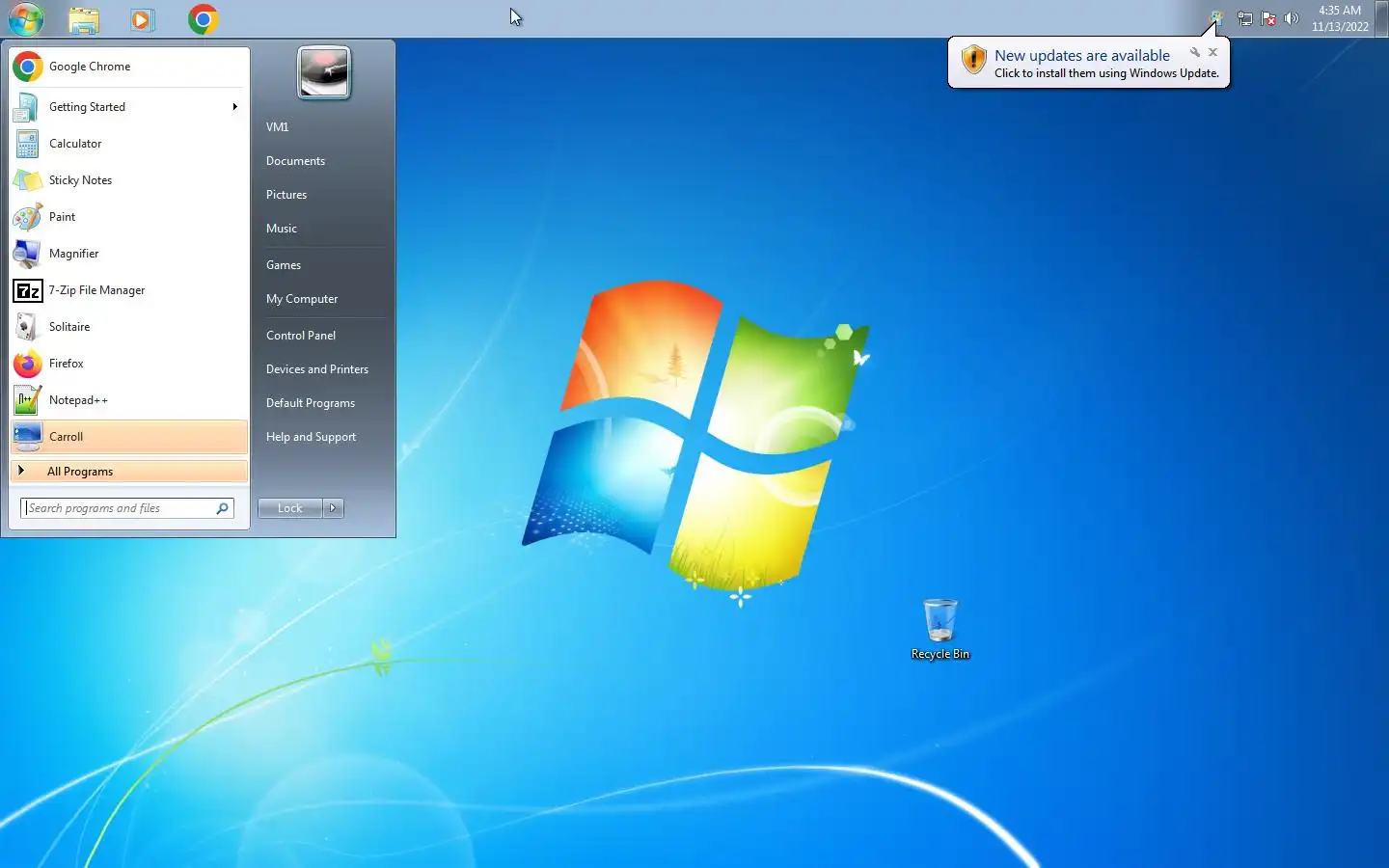This screenshot has height=868, width=1389.
Task: Click the Lock button
Action: point(290,508)
